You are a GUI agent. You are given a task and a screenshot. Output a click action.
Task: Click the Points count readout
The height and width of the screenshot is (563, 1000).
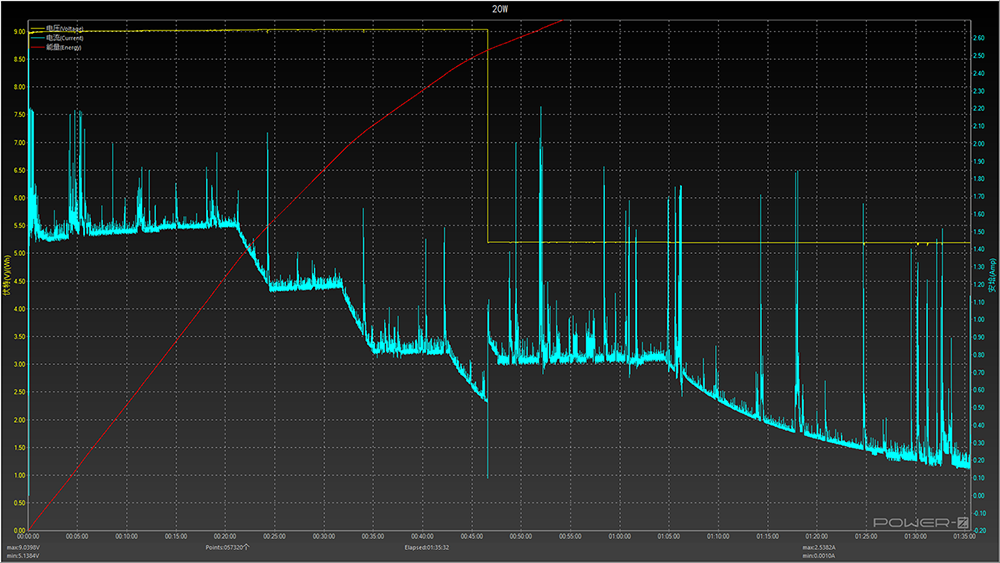point(226,548)
